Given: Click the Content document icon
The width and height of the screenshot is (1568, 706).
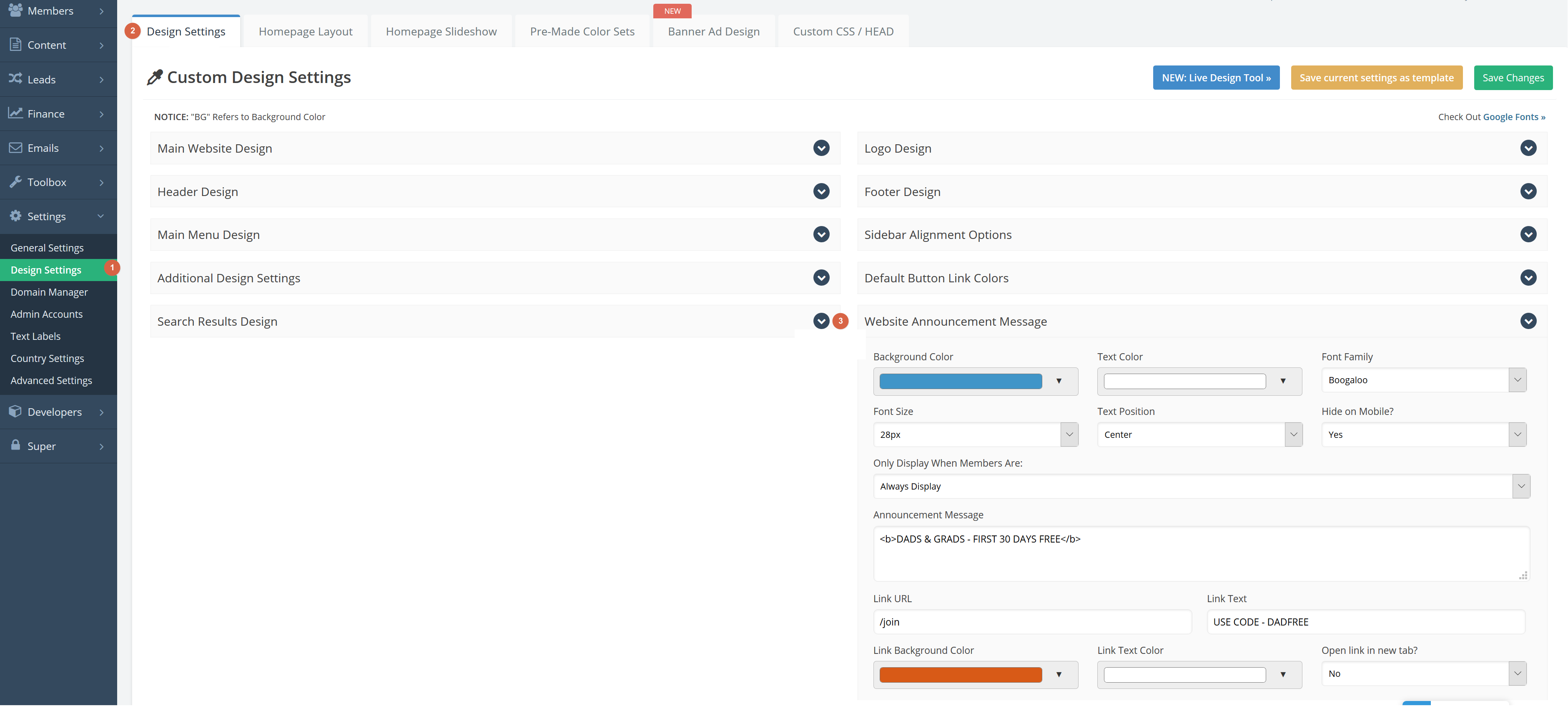Looking at the screenshot, I should click(16, 45).
